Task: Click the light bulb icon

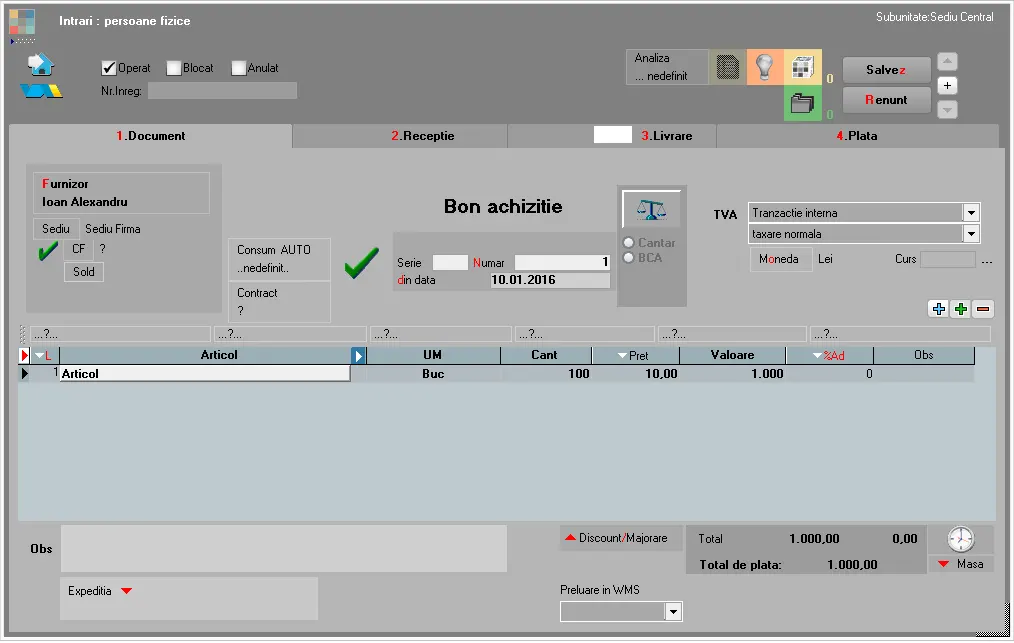Action: click(764, 66)
